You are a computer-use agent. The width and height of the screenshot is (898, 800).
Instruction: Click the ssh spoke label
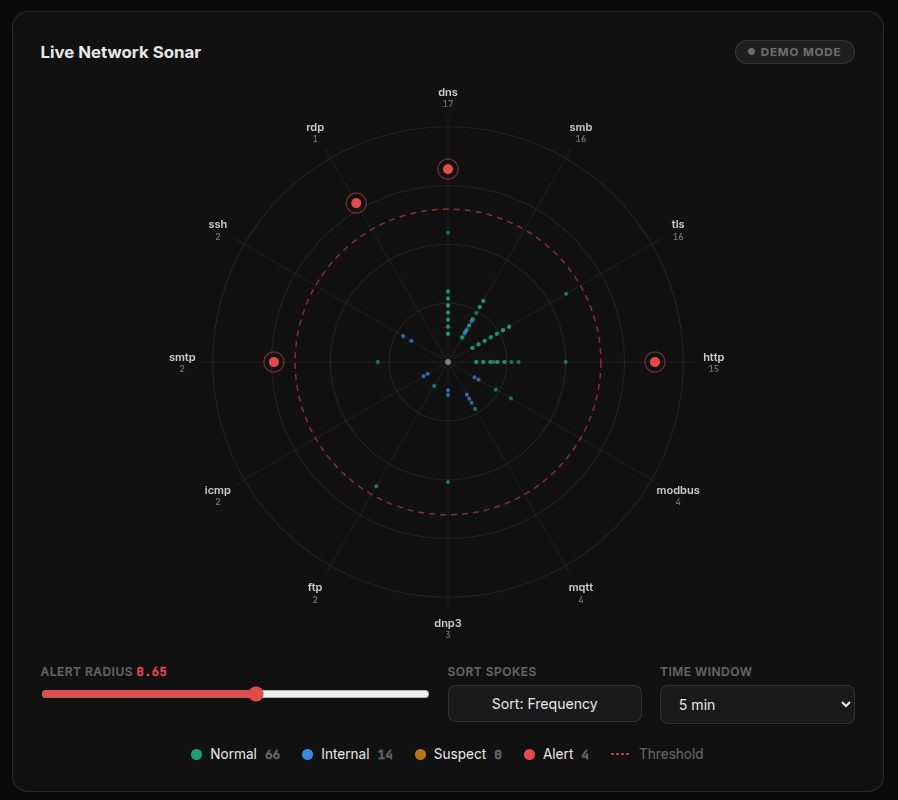(218, 224)
